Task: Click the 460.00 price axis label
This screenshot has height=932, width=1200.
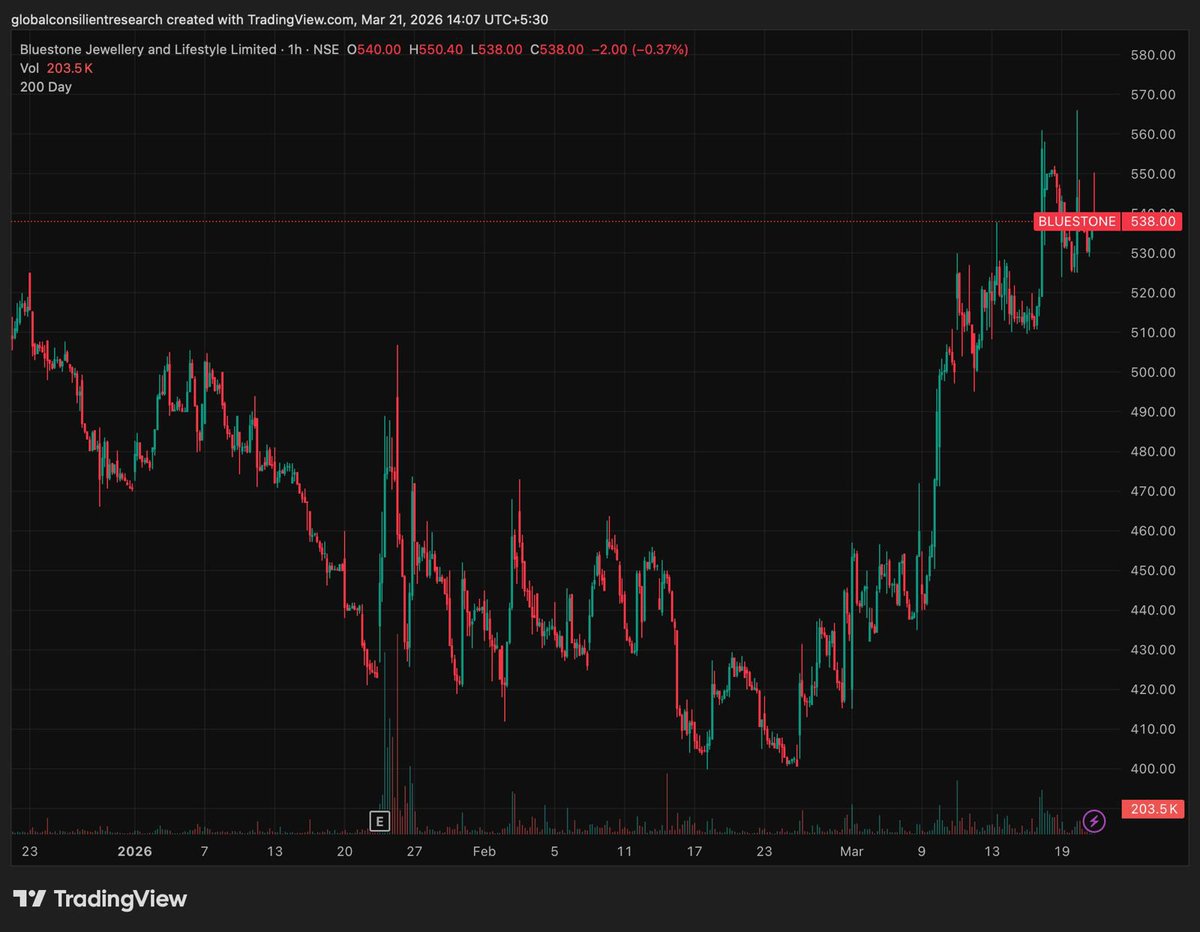Action: (x=1152, y=531)
